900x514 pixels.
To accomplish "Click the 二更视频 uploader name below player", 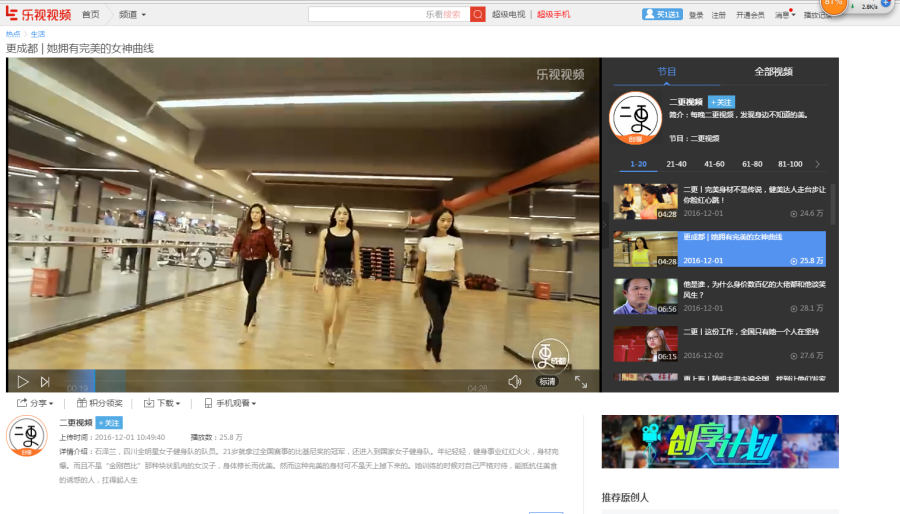I will click(x=76, y=423).
